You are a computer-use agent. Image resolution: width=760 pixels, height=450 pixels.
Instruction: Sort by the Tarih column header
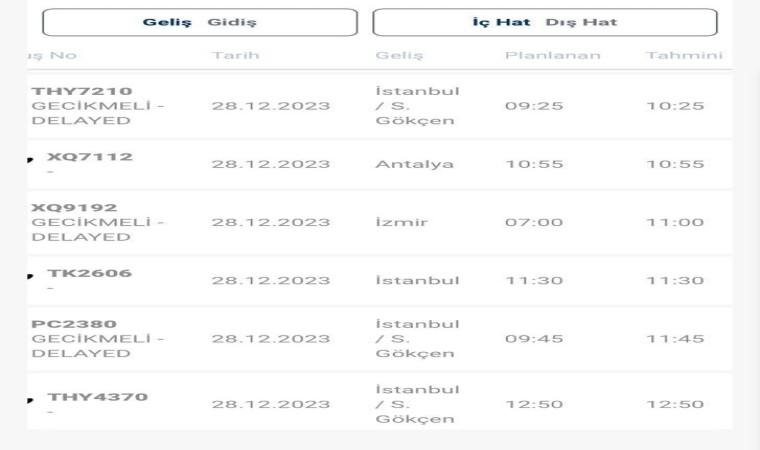tap(235, 55)
